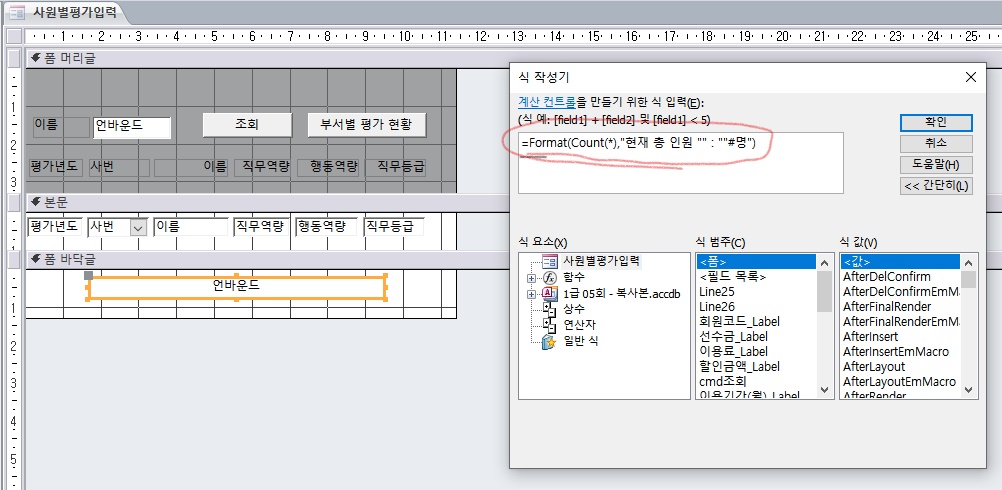The image size is (1002, 490).
Task: Select the 함수 functions fx icon
Action: pyautogui.click(x=549, y=278)
